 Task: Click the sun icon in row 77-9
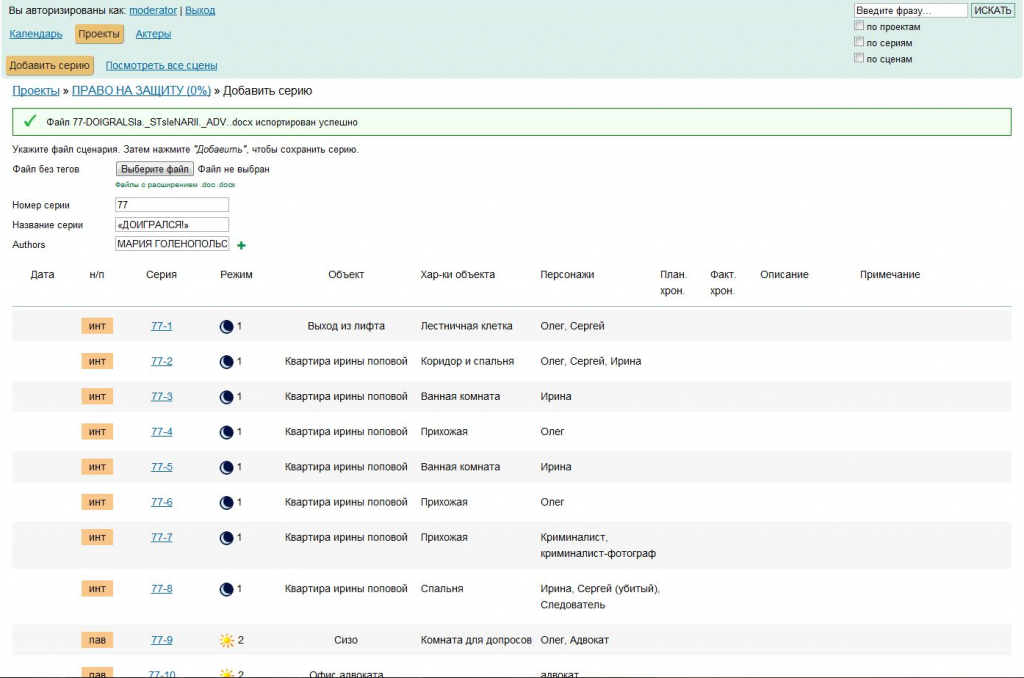(227, 641)
